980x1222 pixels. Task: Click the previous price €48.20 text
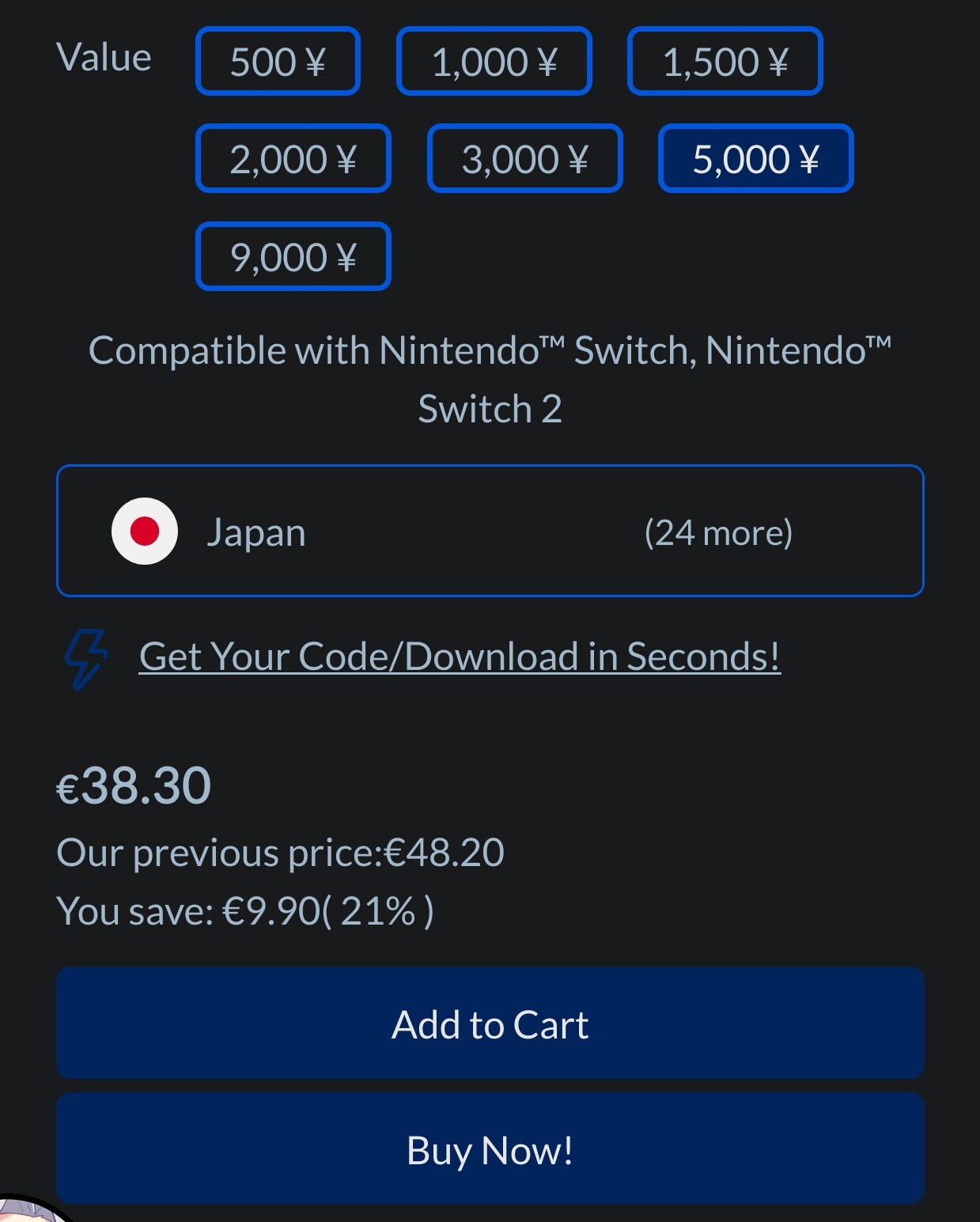[280, 853]
